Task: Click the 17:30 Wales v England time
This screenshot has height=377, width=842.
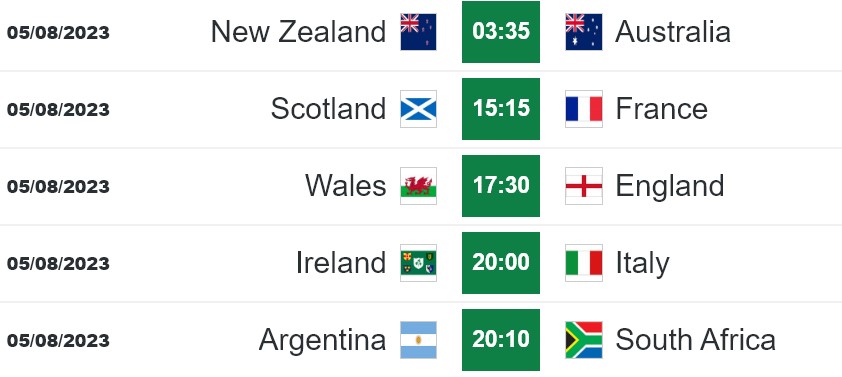Action: point(501,186)
